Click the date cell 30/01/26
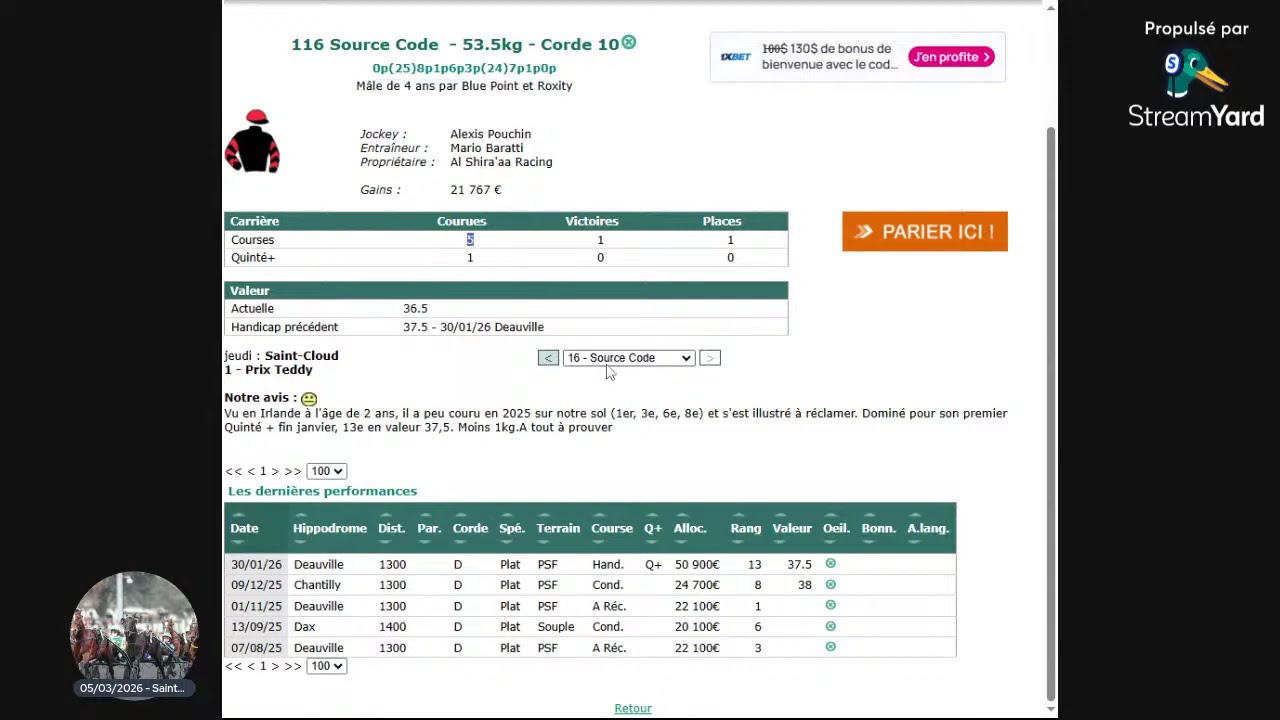 coord(256,565)
